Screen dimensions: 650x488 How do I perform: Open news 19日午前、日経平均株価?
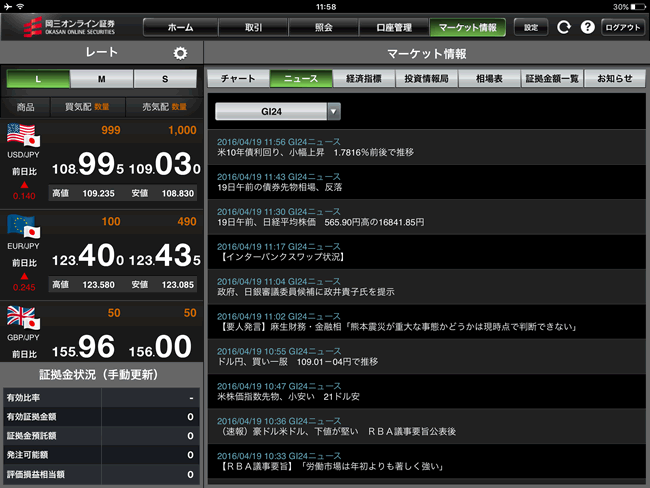coord(427,217)
